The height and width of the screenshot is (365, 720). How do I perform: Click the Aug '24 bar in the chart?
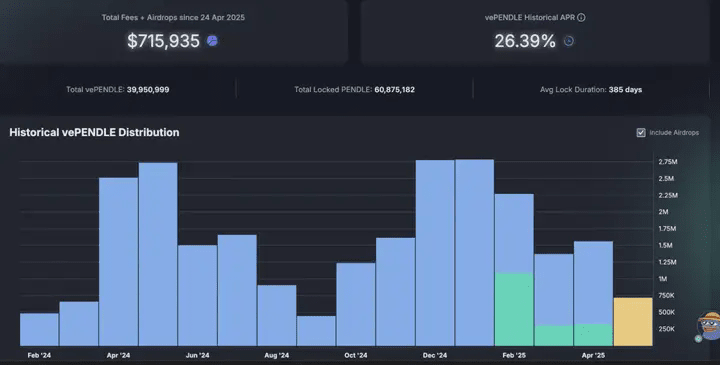pyautogui.click(x=277, y=315)
